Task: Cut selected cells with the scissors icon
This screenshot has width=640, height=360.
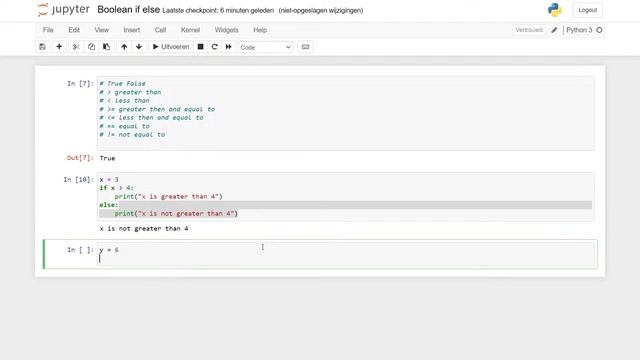Action: (x=76, y=47)
